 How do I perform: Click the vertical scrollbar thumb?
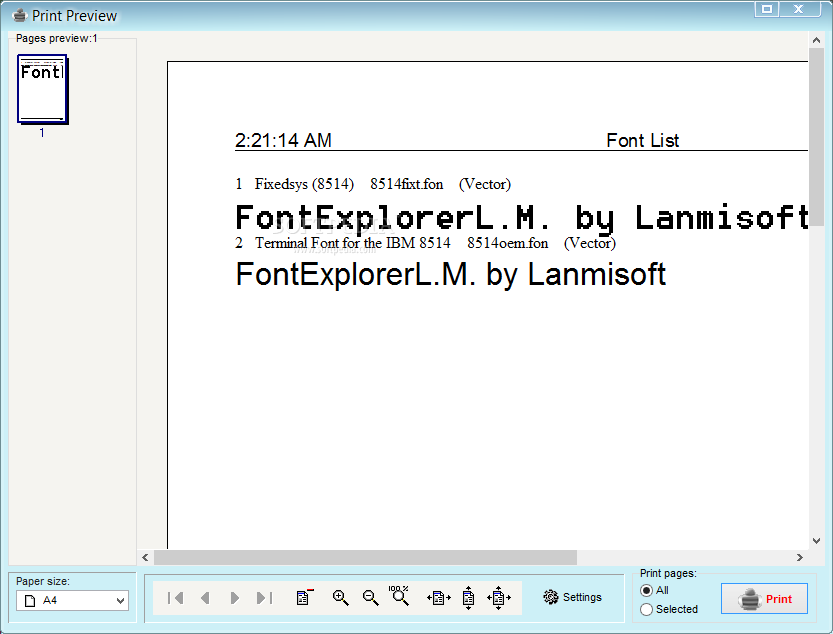pos(816,137)
